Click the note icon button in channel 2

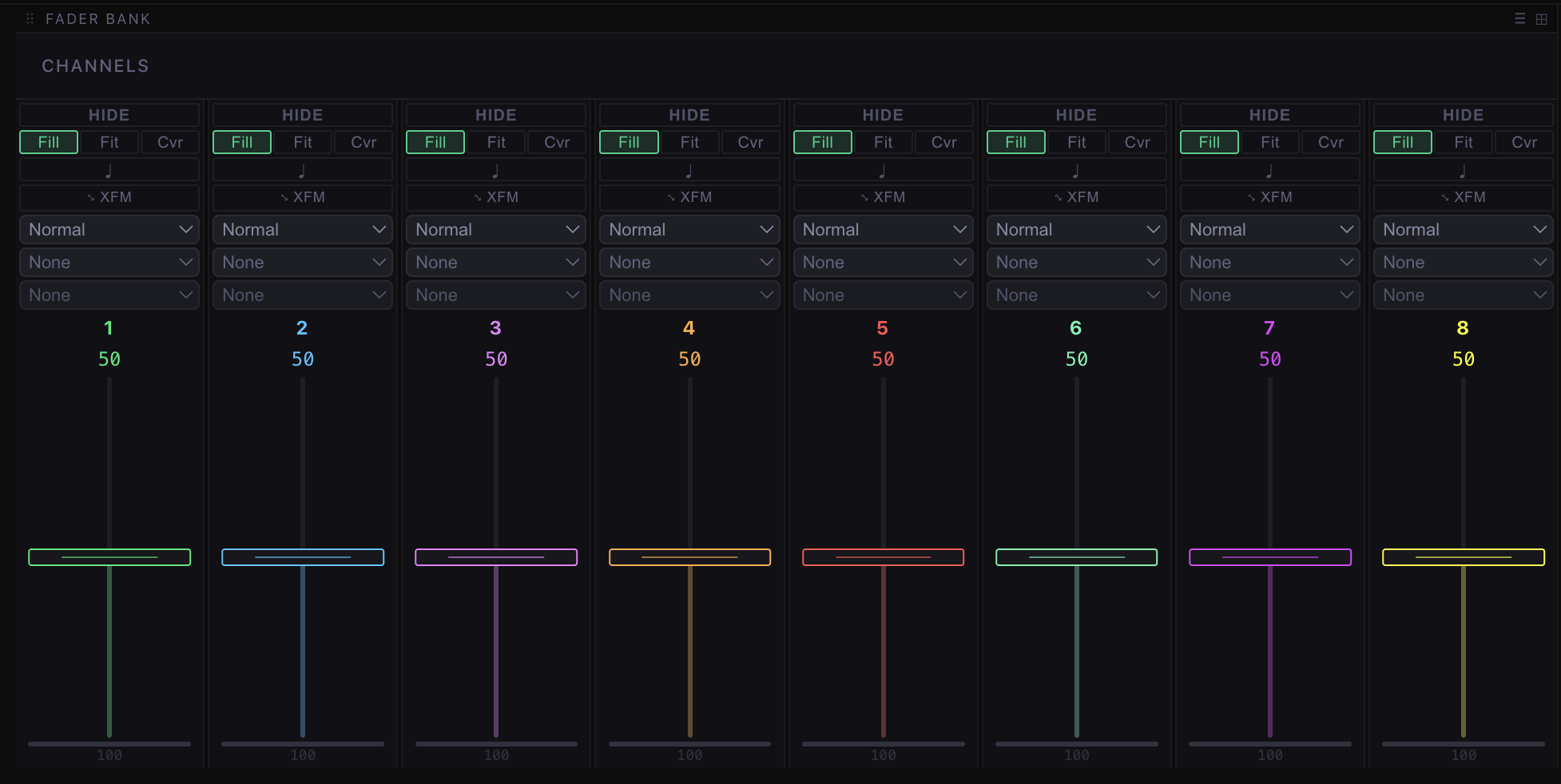tap(303, 170)
